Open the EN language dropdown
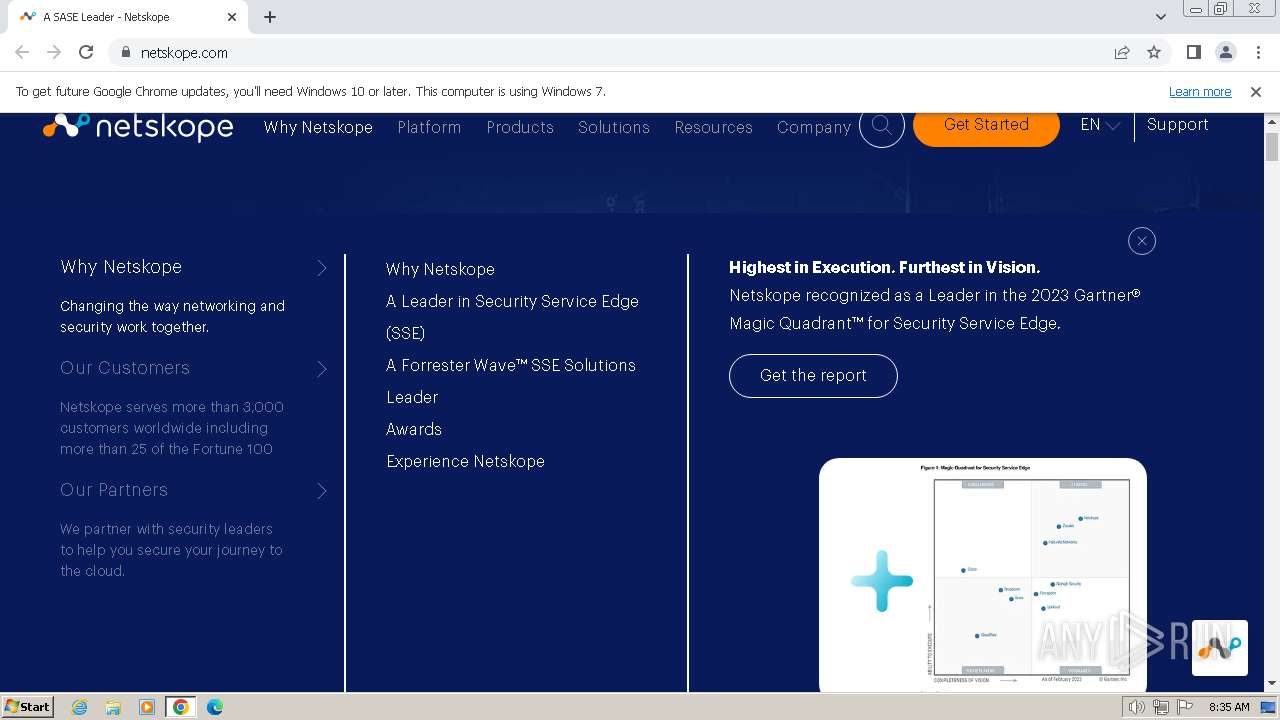Viewport: 1280px width, 720px height. click(1100, 125)
